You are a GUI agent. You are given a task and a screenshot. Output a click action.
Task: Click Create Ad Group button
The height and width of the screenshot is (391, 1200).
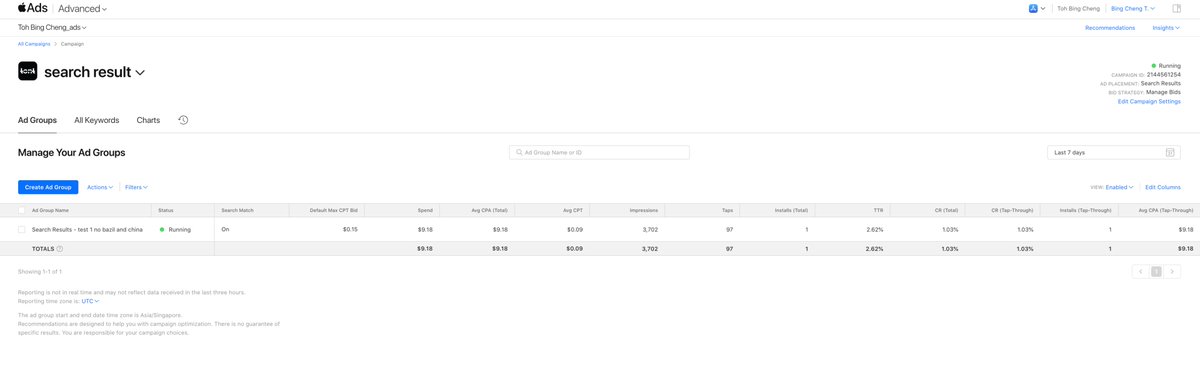pyautogui.click(x=48, y=187)
